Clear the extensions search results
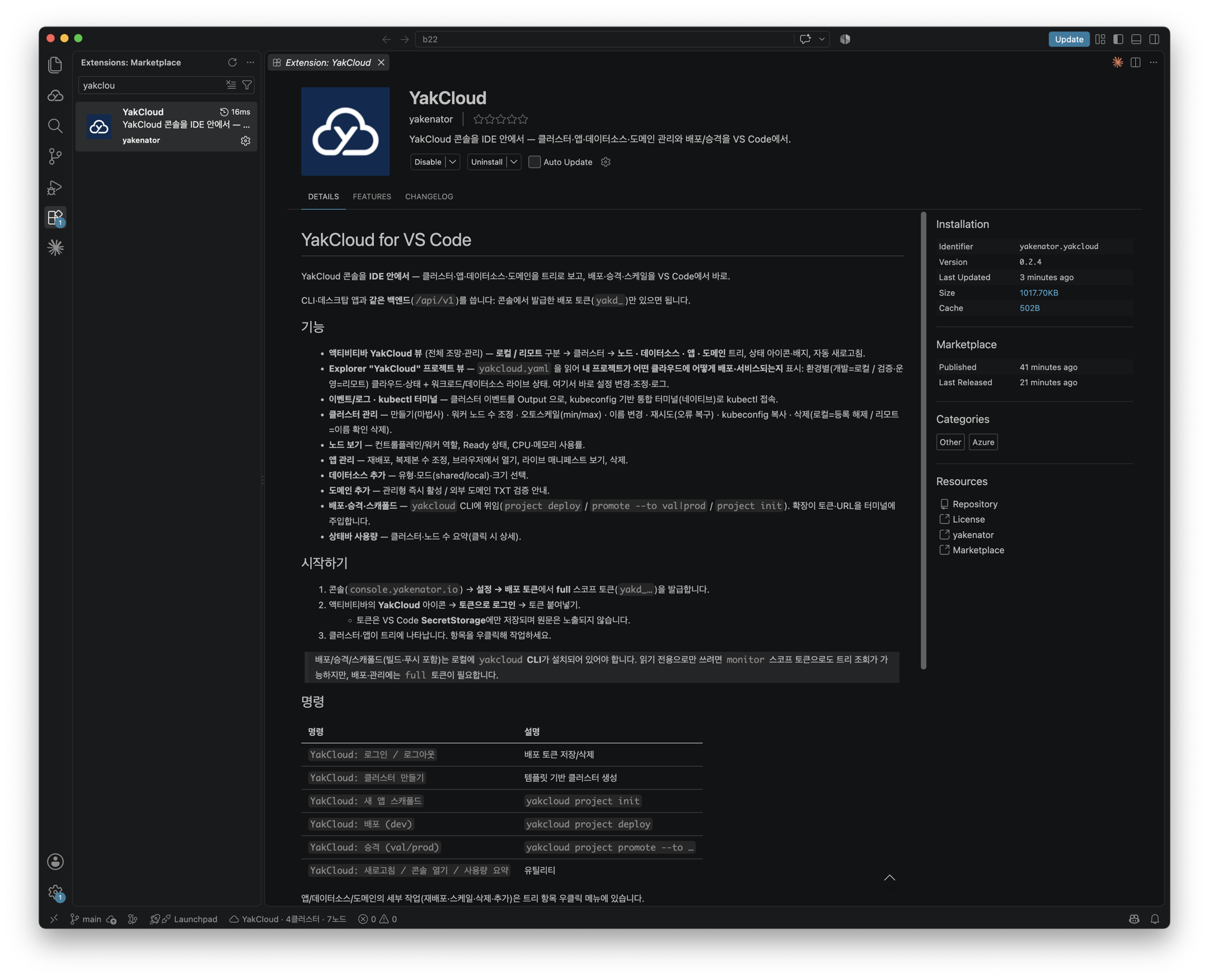Viewport: 1209px width, 980px height. pyautogui.click(x=231, y=85)
